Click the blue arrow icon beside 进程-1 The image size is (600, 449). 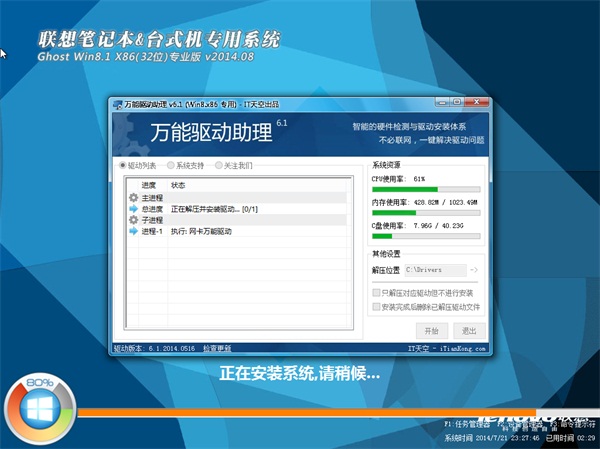pos(133,231)
